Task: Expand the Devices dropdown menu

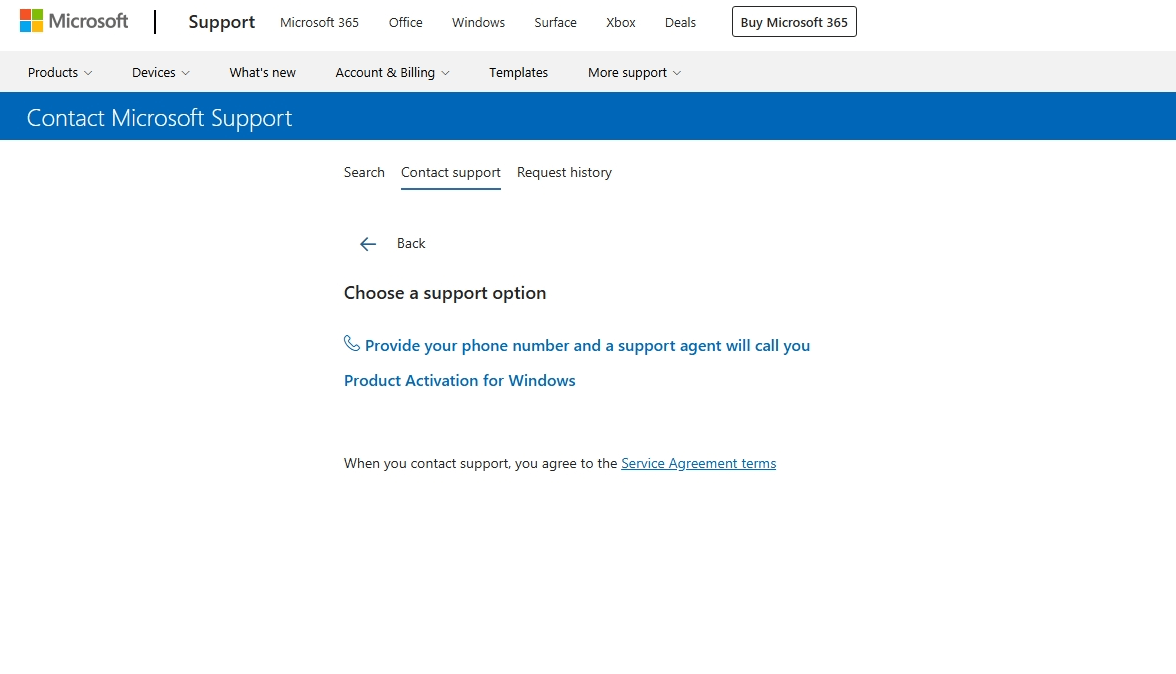Action: (160, 73)
